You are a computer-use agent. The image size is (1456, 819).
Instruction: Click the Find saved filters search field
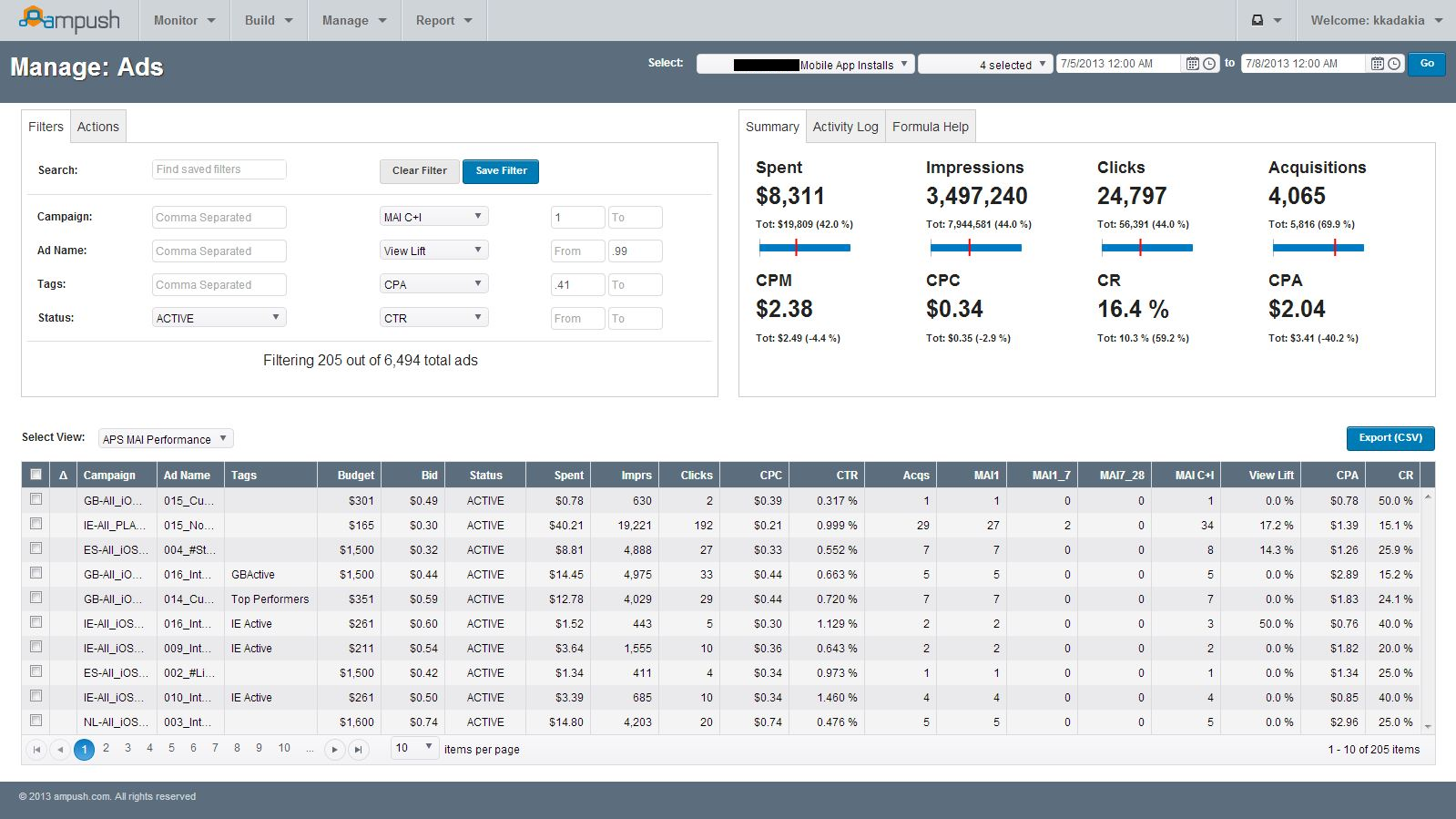(x=219, y=169)
